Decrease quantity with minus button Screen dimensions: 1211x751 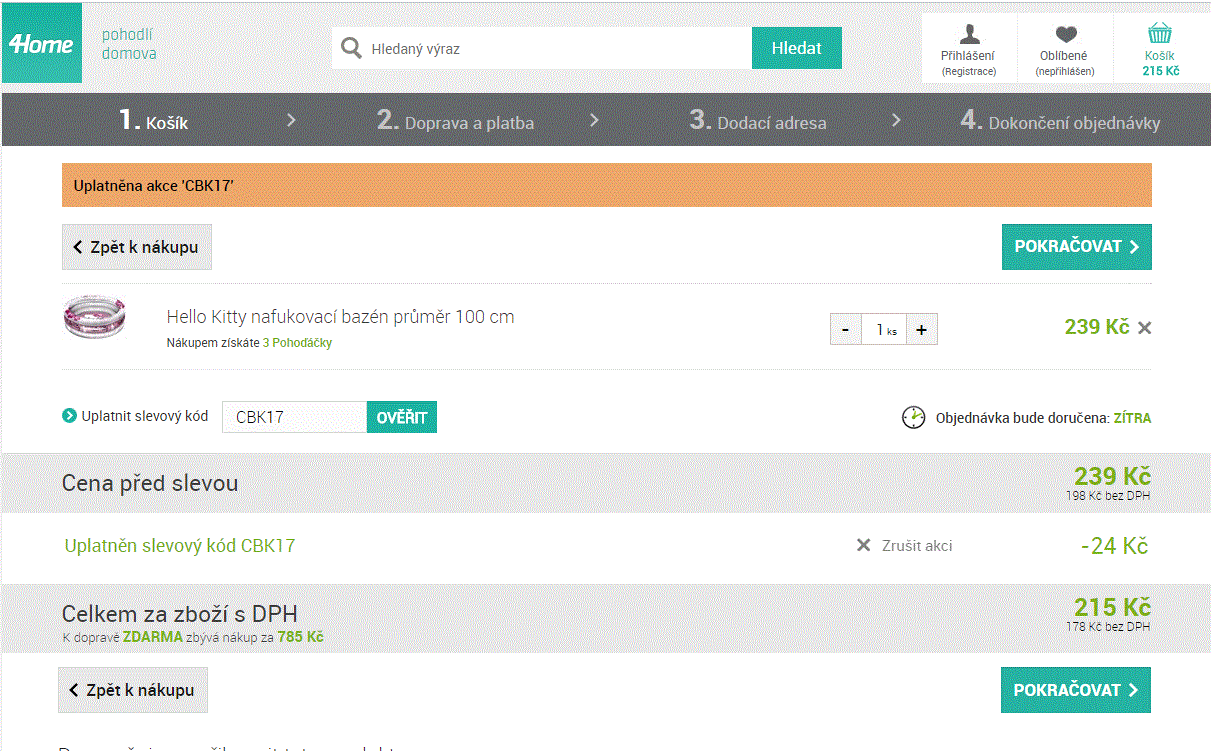846,330
